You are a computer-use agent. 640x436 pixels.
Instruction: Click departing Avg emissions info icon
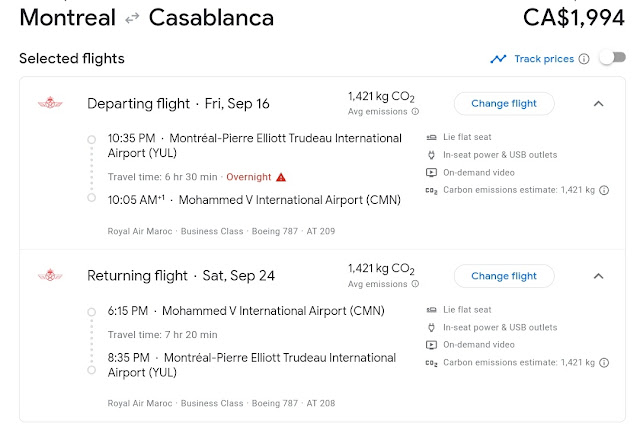pos(415,112)
